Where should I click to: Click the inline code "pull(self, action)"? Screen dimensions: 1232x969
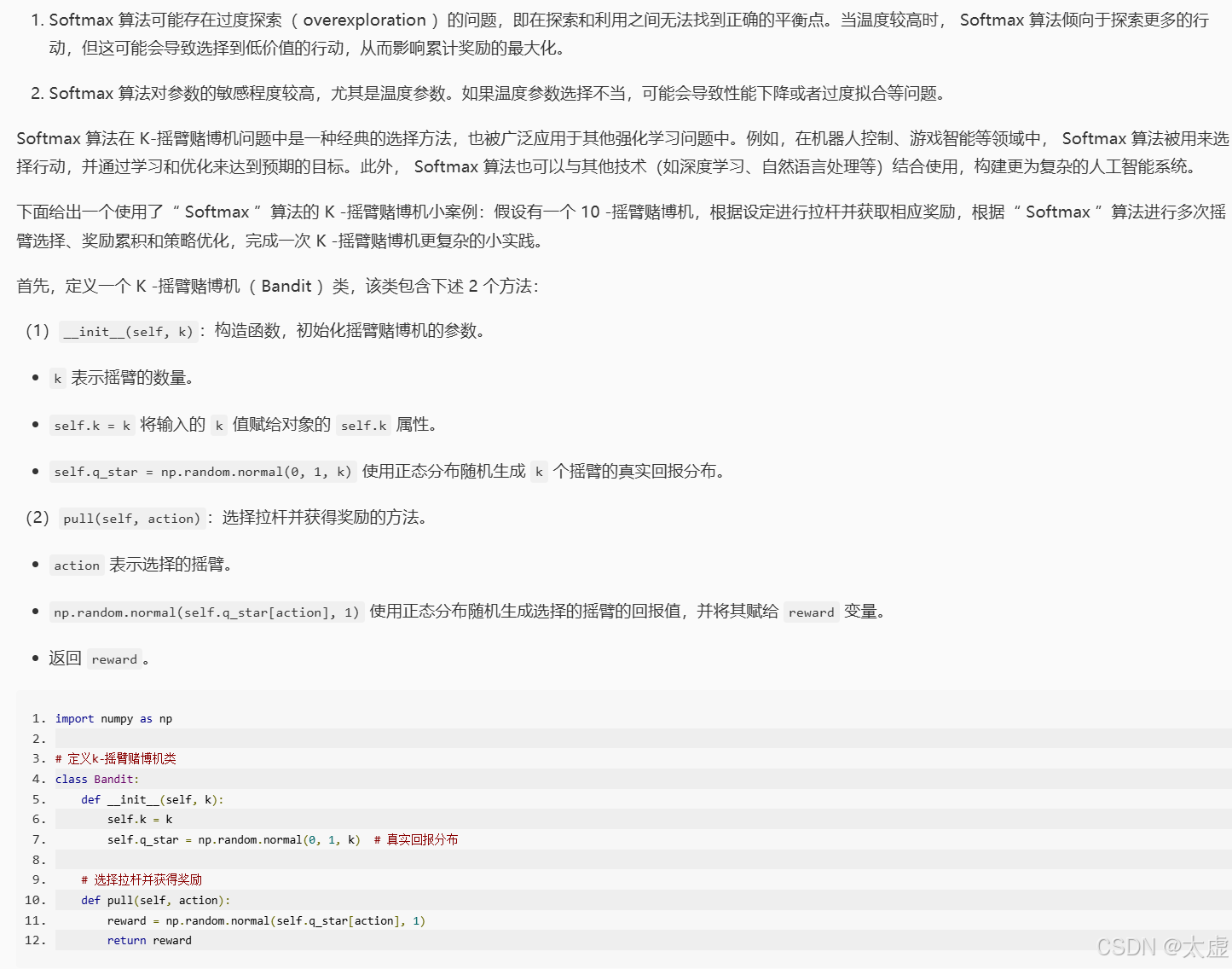(132, 519)
